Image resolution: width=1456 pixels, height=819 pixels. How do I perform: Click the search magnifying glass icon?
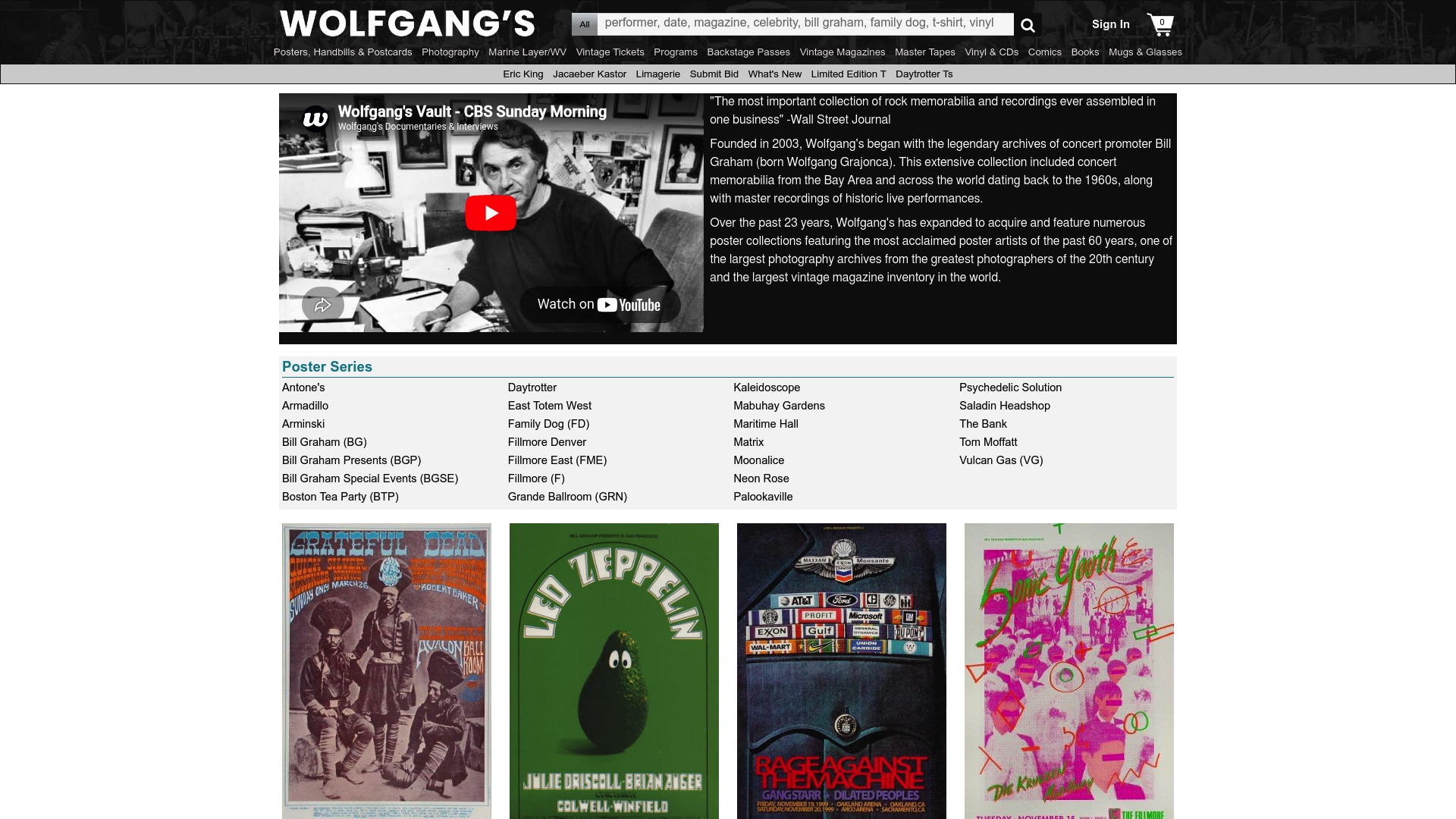[1028, 24]
